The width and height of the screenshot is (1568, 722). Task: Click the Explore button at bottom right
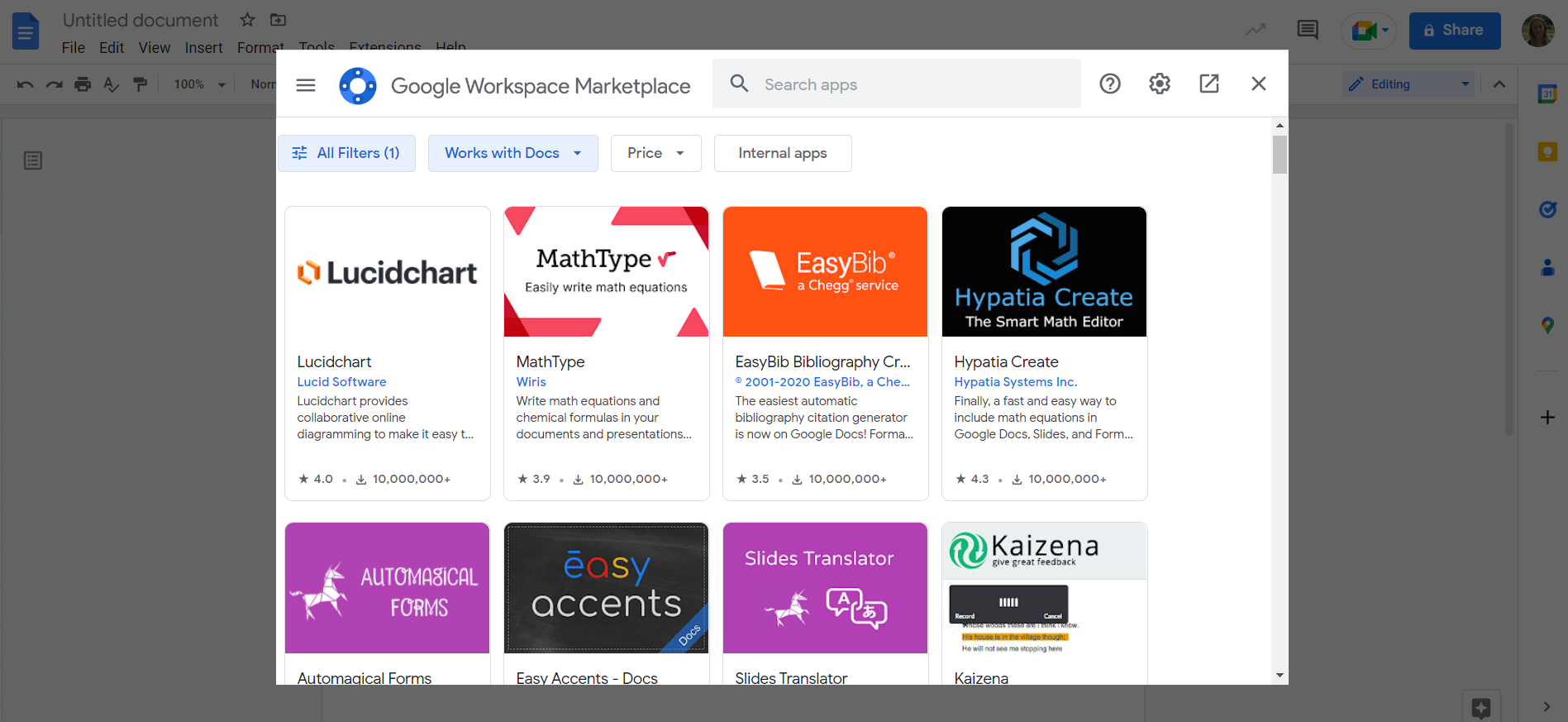1481,708
